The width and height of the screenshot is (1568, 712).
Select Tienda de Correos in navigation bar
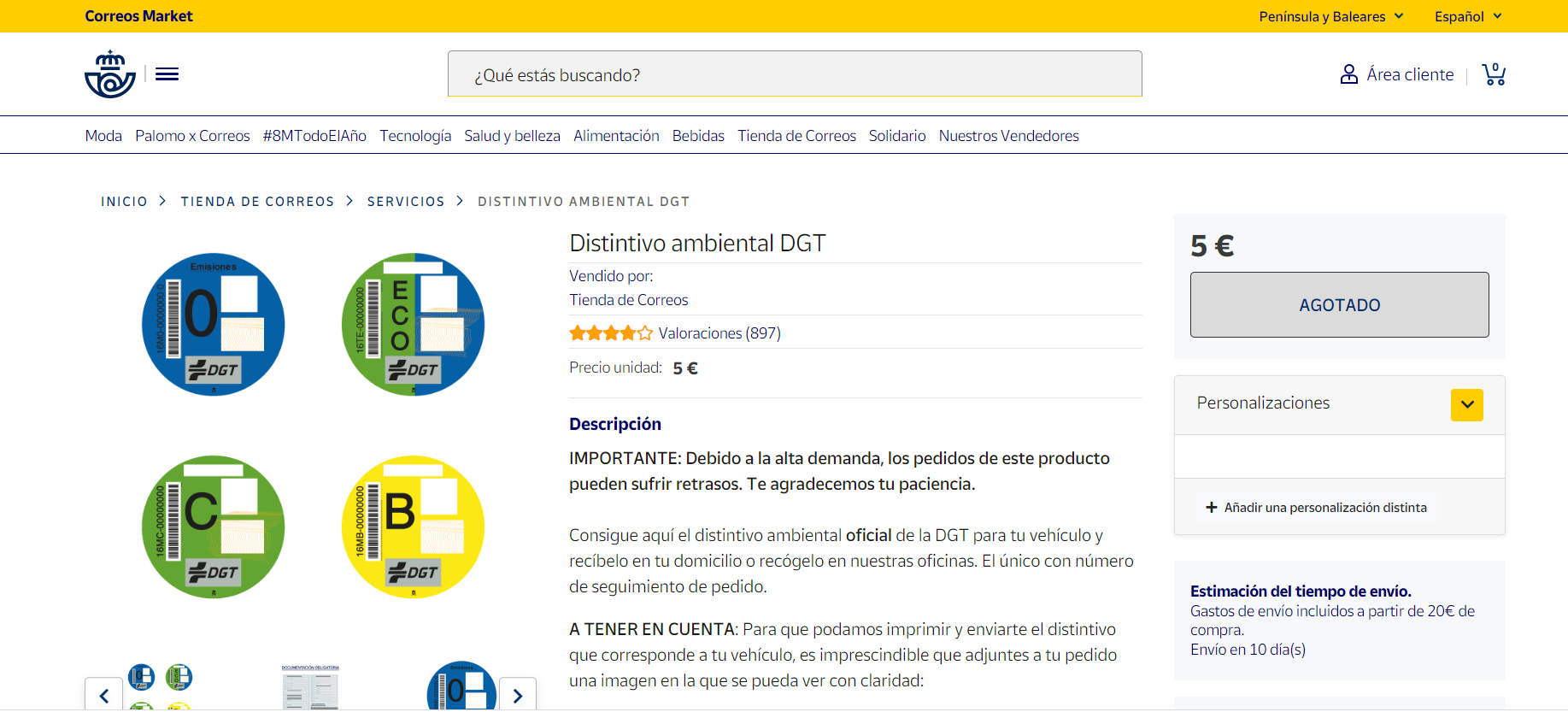click(796, 136)
